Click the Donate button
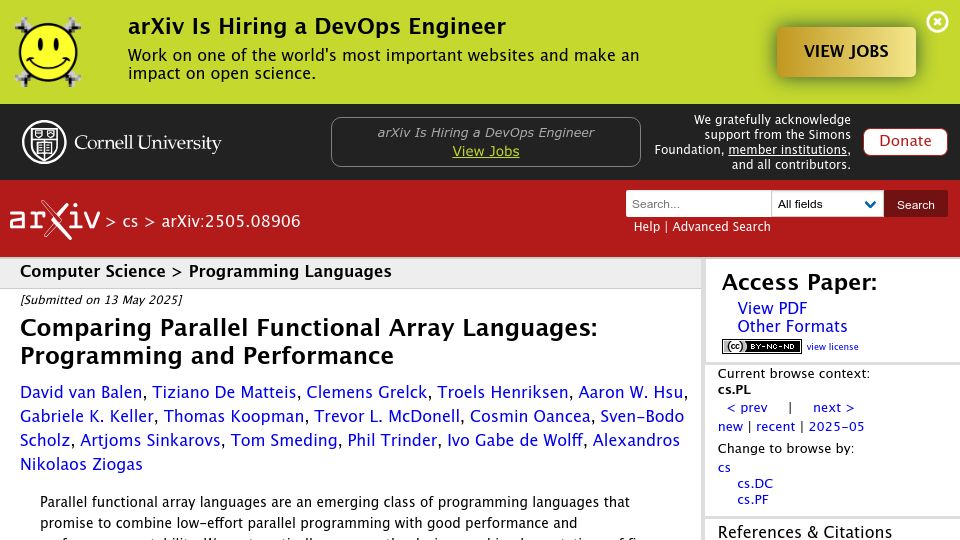Viewport: 960px width, 540px height. 905,141
